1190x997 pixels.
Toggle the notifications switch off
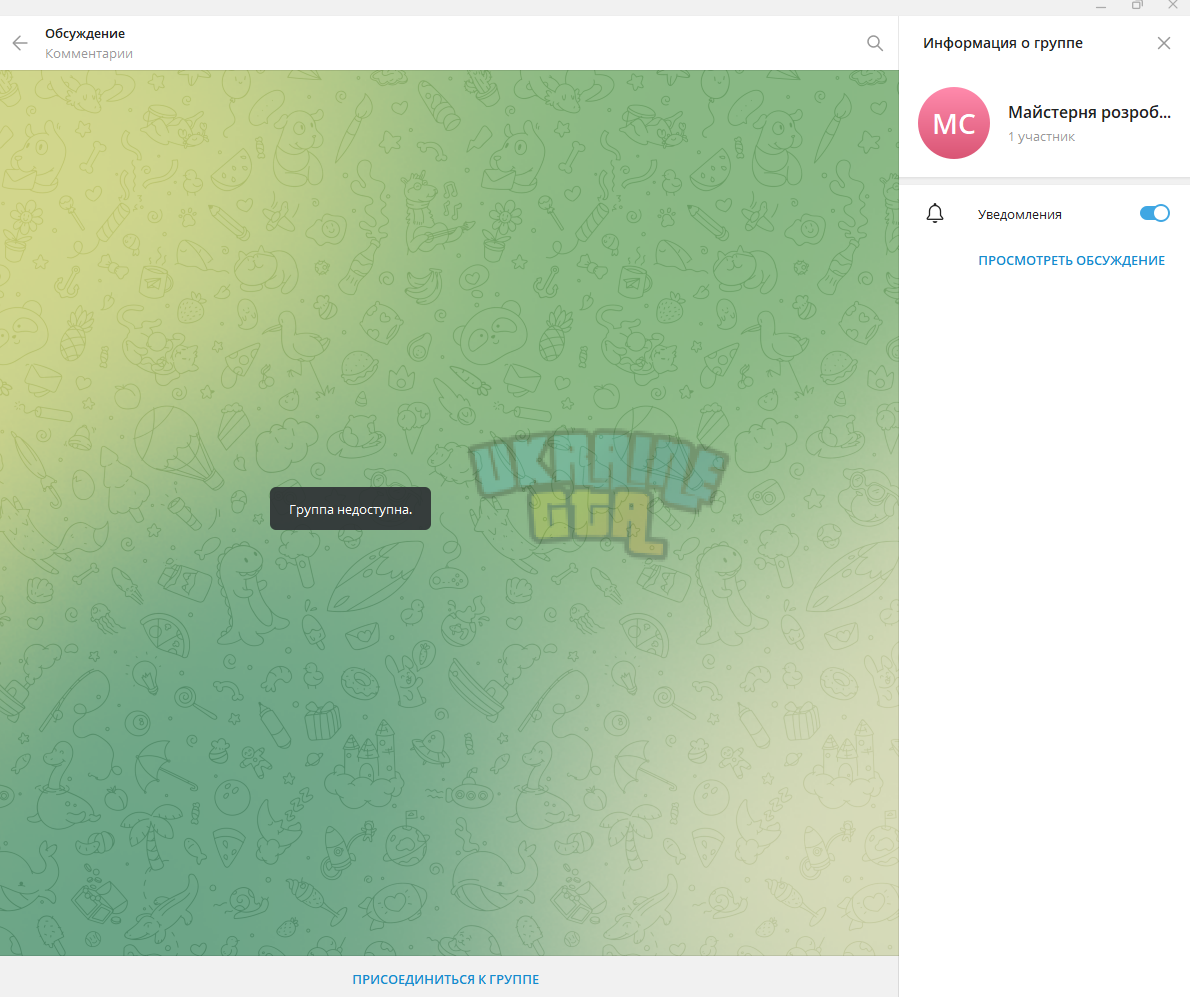[1154, 214]
